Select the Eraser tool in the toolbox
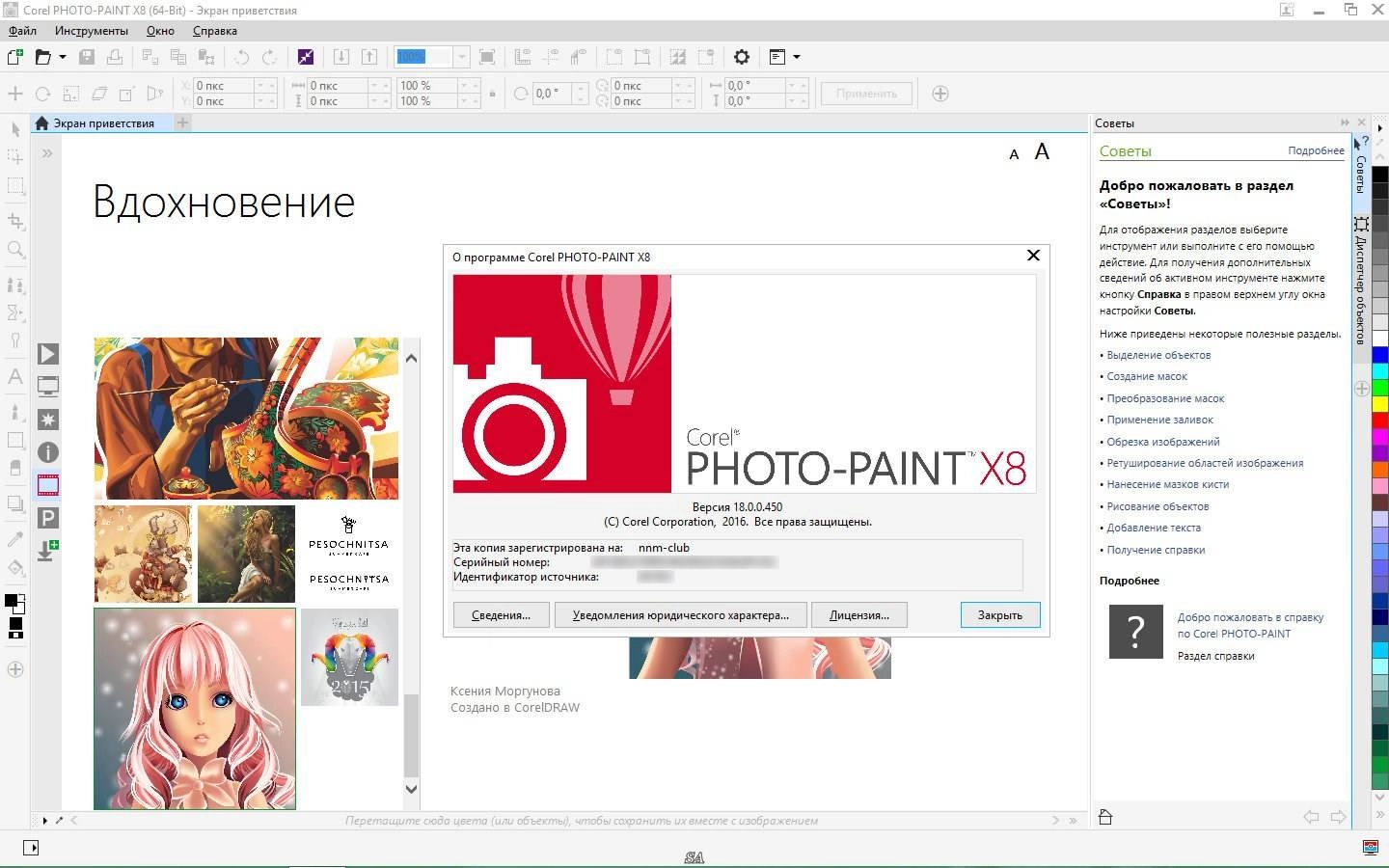Image resolution: width=1389 pixels, height=868 pixels. coord(15,468)
